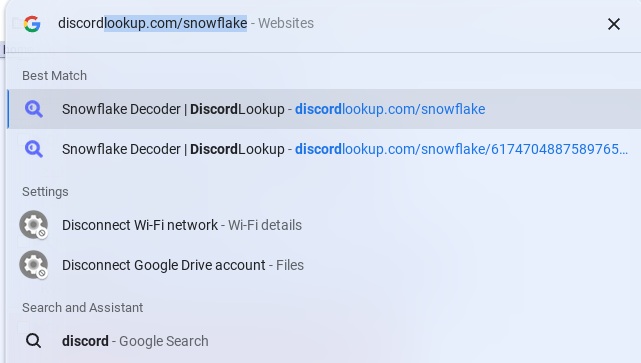641x363 pixels.
Task: Click the Files label after Google Drive account
Action: tap(290, 265)
